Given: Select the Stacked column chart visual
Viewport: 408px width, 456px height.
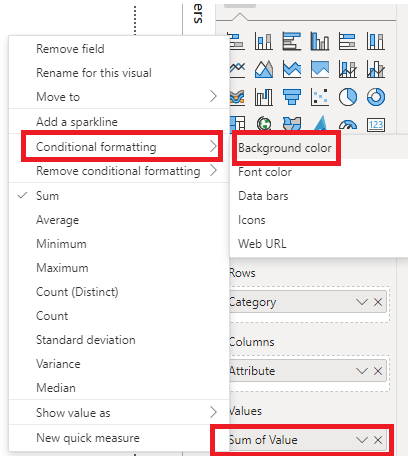Looking at the screenshot, I should pos(264,41).
